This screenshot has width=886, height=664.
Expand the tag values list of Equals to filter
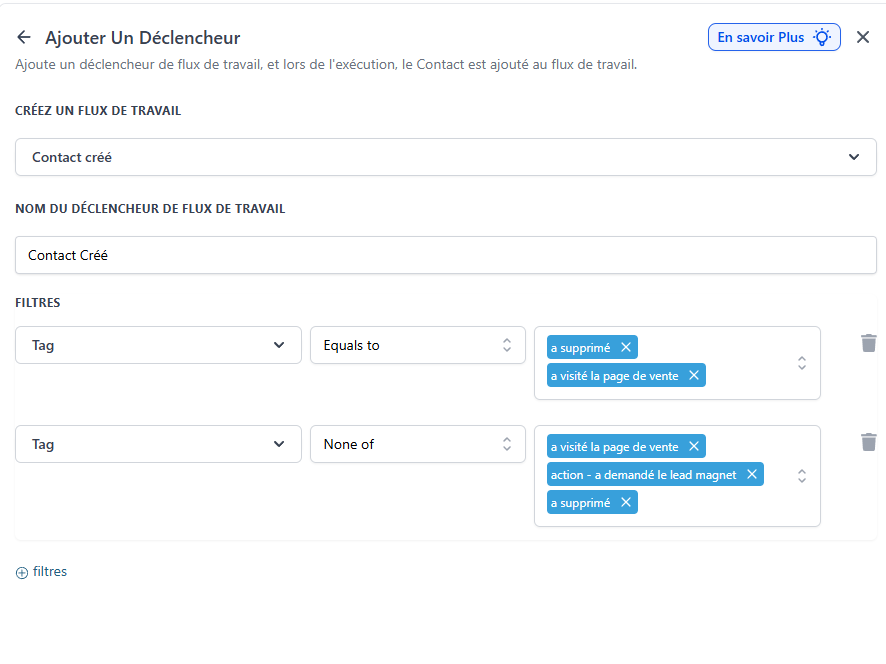click(x=802, y=363)
